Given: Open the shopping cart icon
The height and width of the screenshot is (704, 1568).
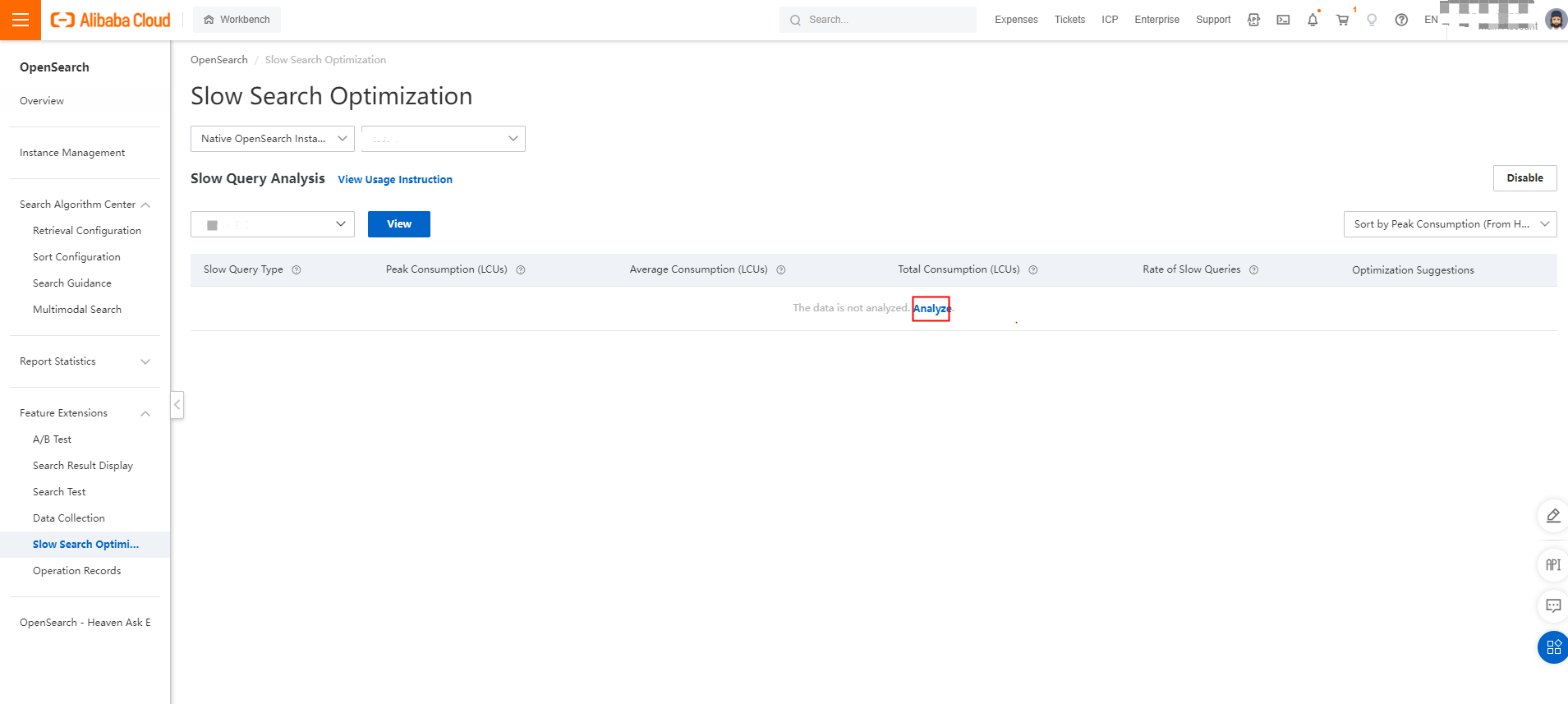Looking at the screenshot, I should pyautogui.click(x=1342, y=20).
